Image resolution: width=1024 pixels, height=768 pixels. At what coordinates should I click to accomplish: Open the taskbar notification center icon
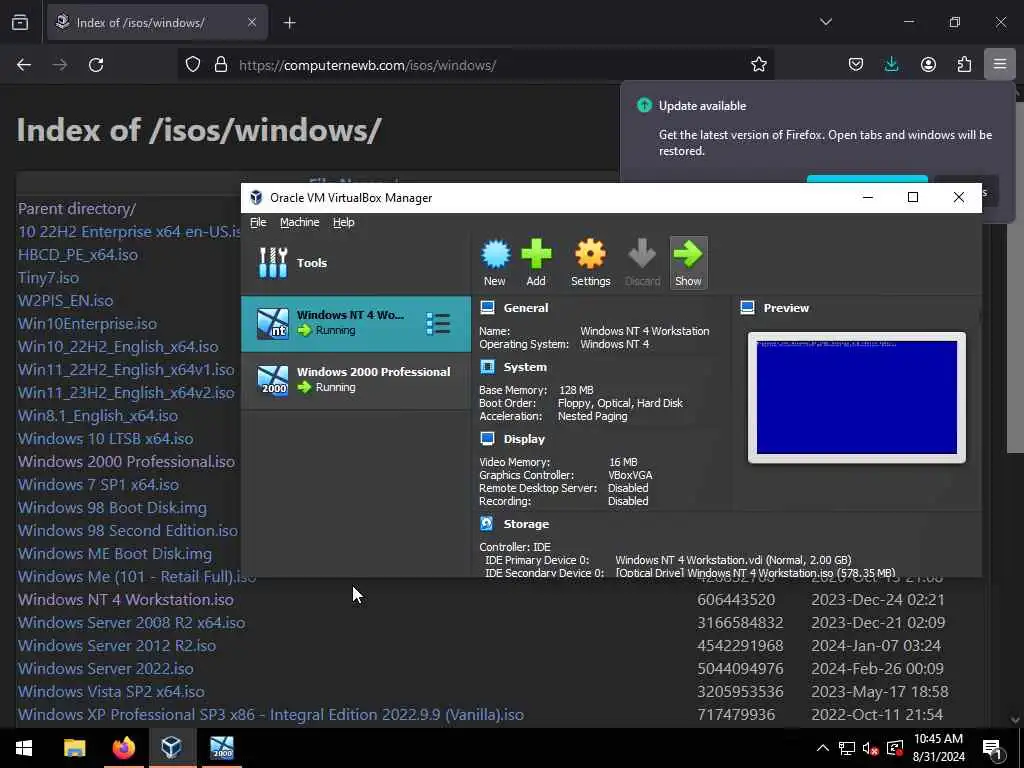click(993, 748)
